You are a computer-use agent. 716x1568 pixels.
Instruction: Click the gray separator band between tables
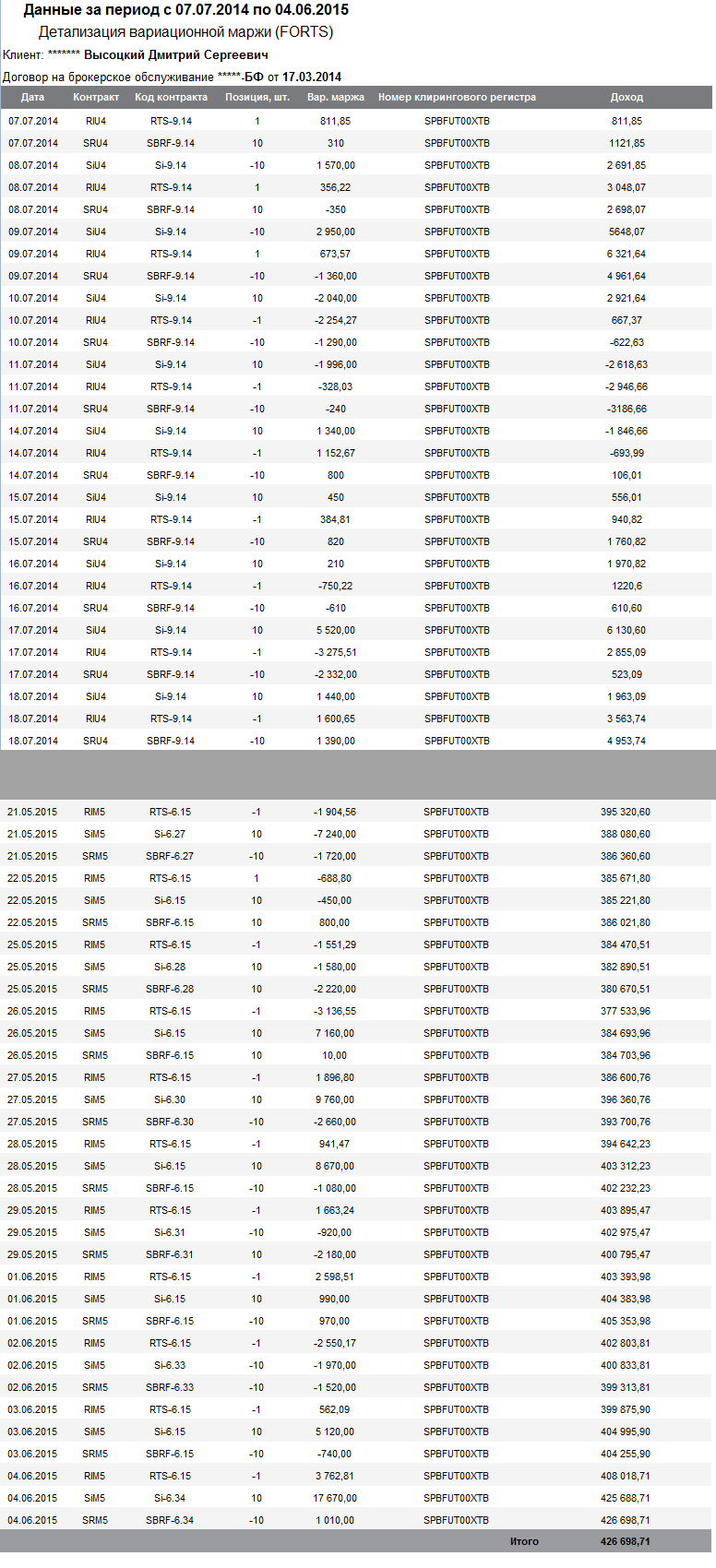point(358,775)
